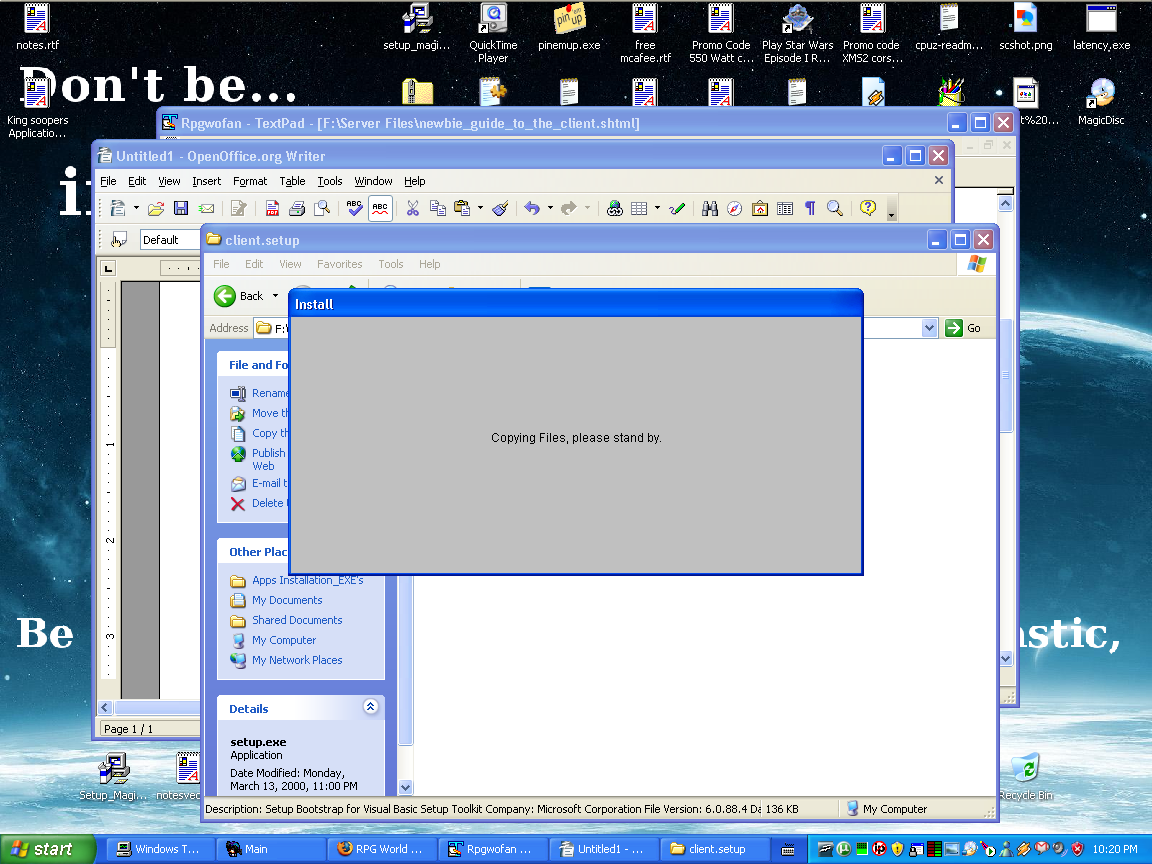Screen dimensions: 1152x864
Task: Click the Windows Start button
Action: (x=48, y=849)
